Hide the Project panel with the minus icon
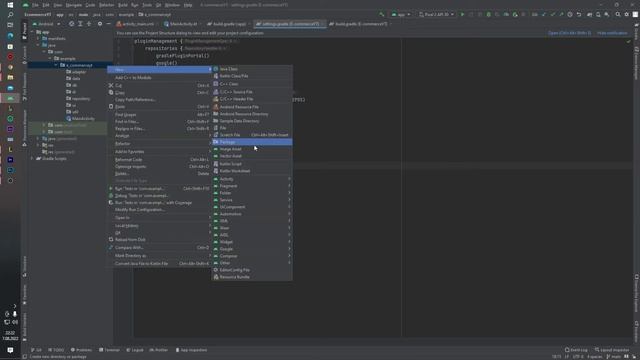 click(108, 24)
